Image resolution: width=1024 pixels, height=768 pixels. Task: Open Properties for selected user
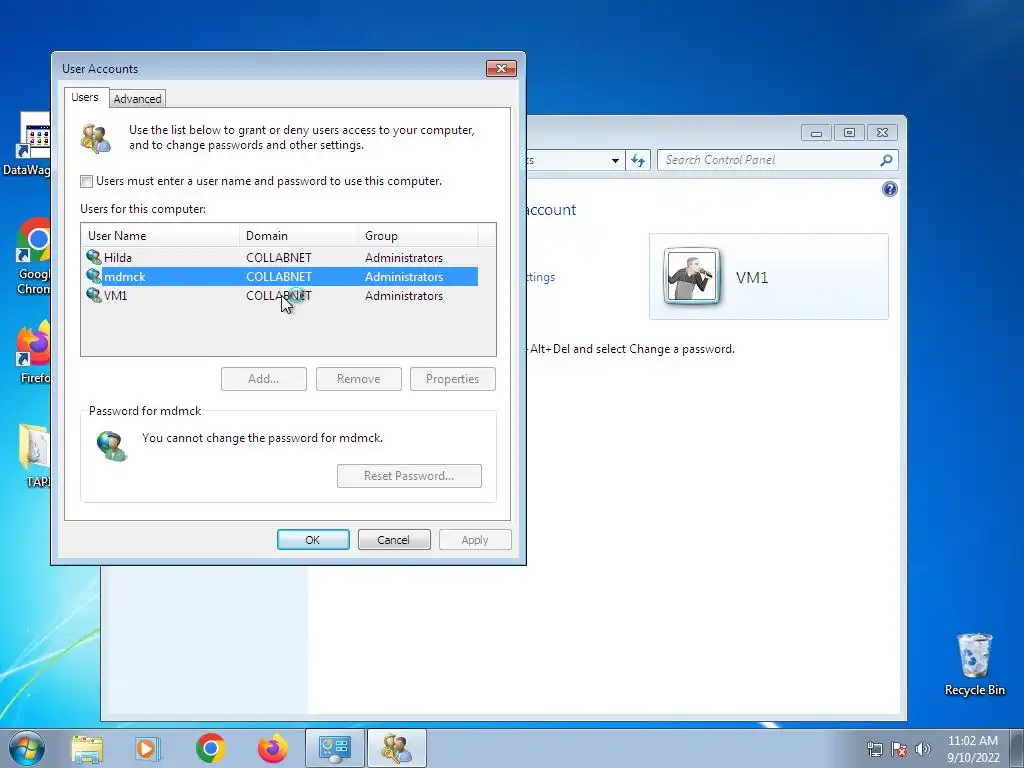453,379
